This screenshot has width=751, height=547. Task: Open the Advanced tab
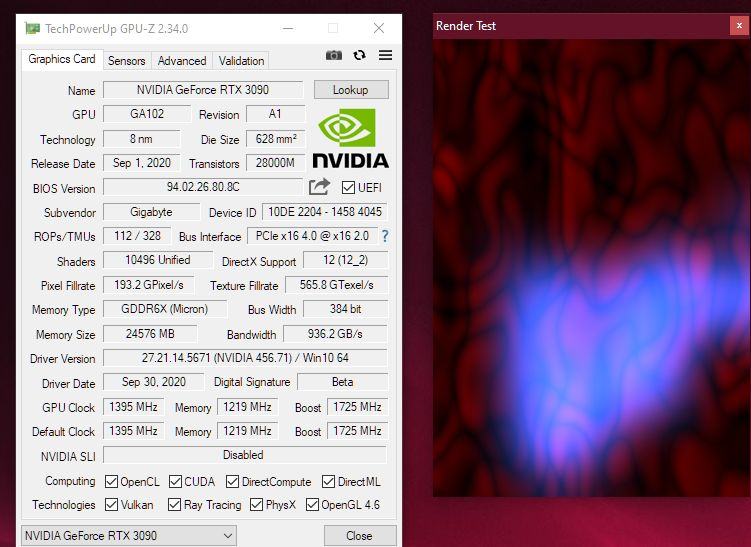tap(182, 61)
